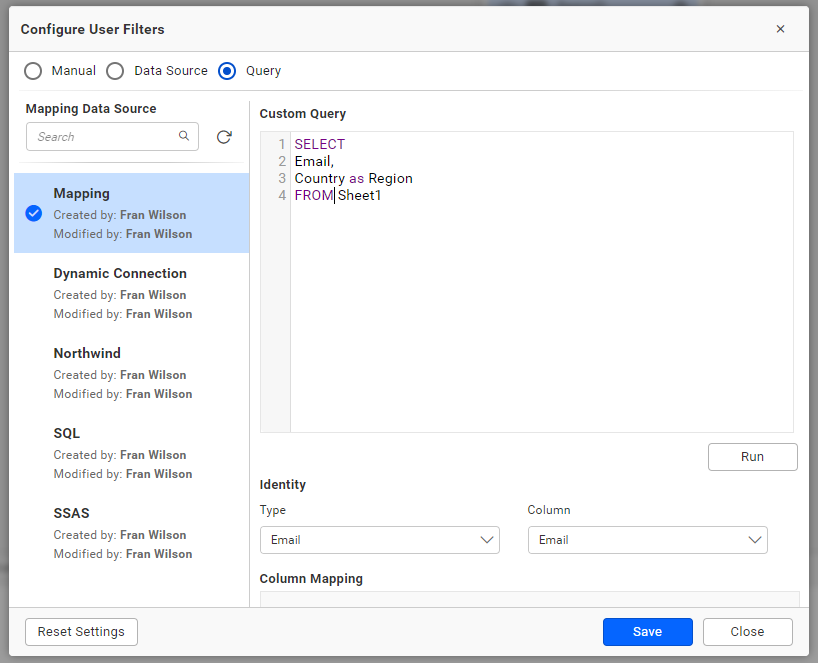Open the Identity Type dropdown chevron
Image resolution: width=818 pixels, height=663 pixels.
(487, 539)
